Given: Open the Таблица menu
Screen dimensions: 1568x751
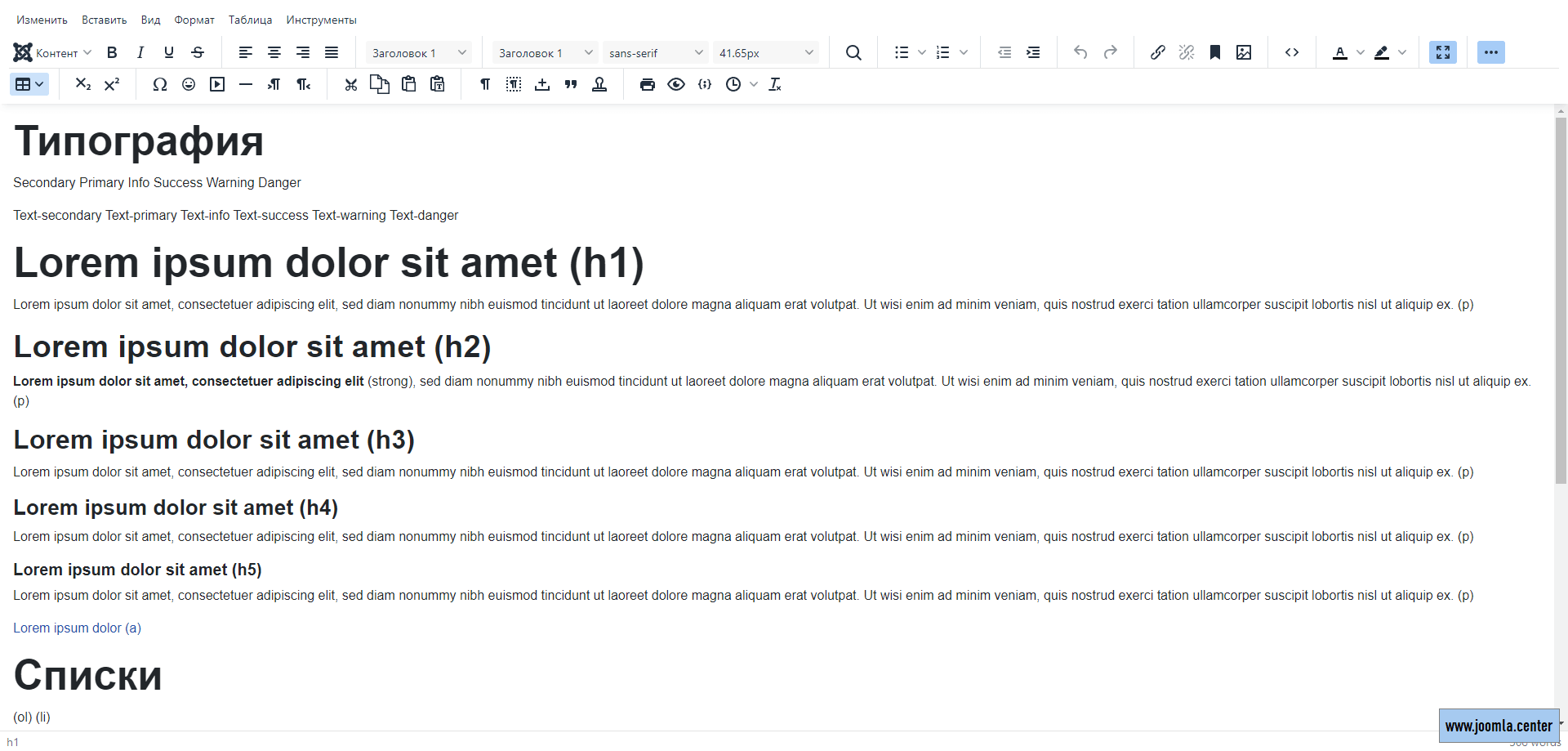Looking at the screenshot, I should point(250,20).
